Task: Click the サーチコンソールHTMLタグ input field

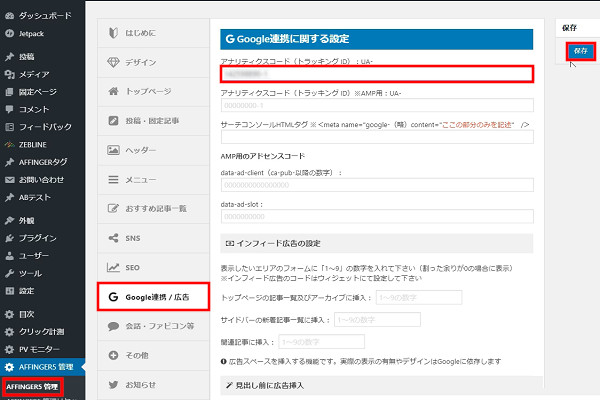Action: click(377, 137)
